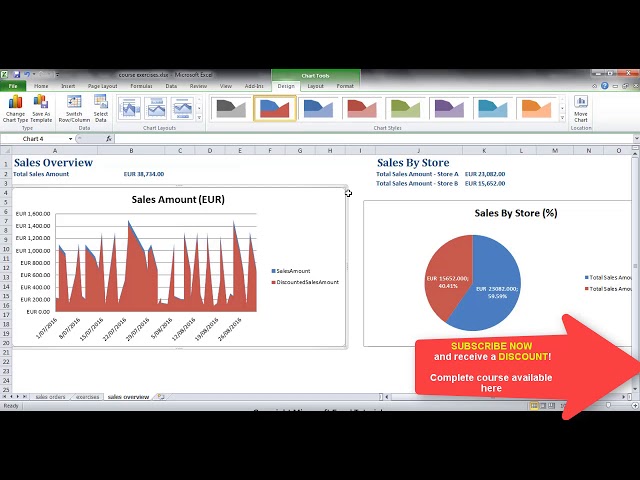This screenshot has height=480, width=640.
Task: Select Page Break Preview in status bar
Action: (x=551, y=406)
